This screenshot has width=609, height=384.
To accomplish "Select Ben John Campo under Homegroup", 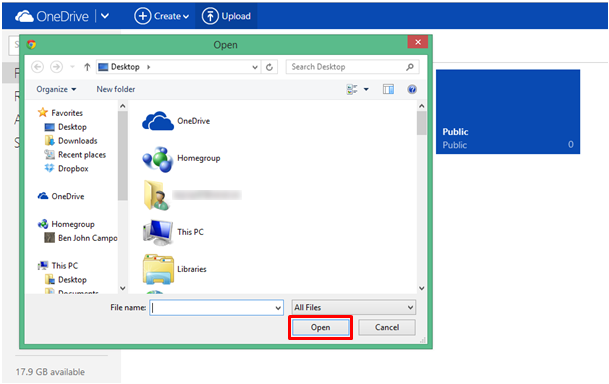I will (81, 238).
